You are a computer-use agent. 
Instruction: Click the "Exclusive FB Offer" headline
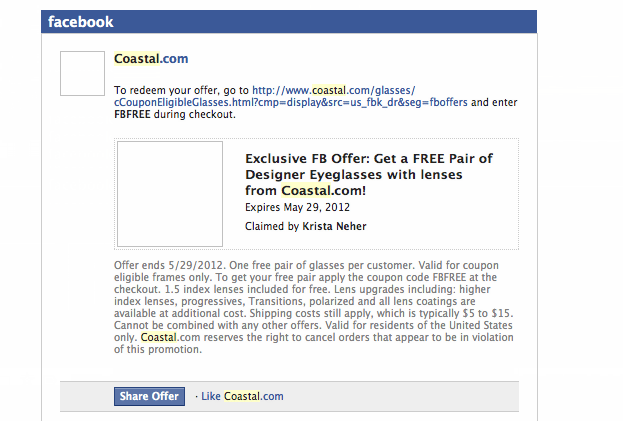pyautogui.click(x=369, y=158)
